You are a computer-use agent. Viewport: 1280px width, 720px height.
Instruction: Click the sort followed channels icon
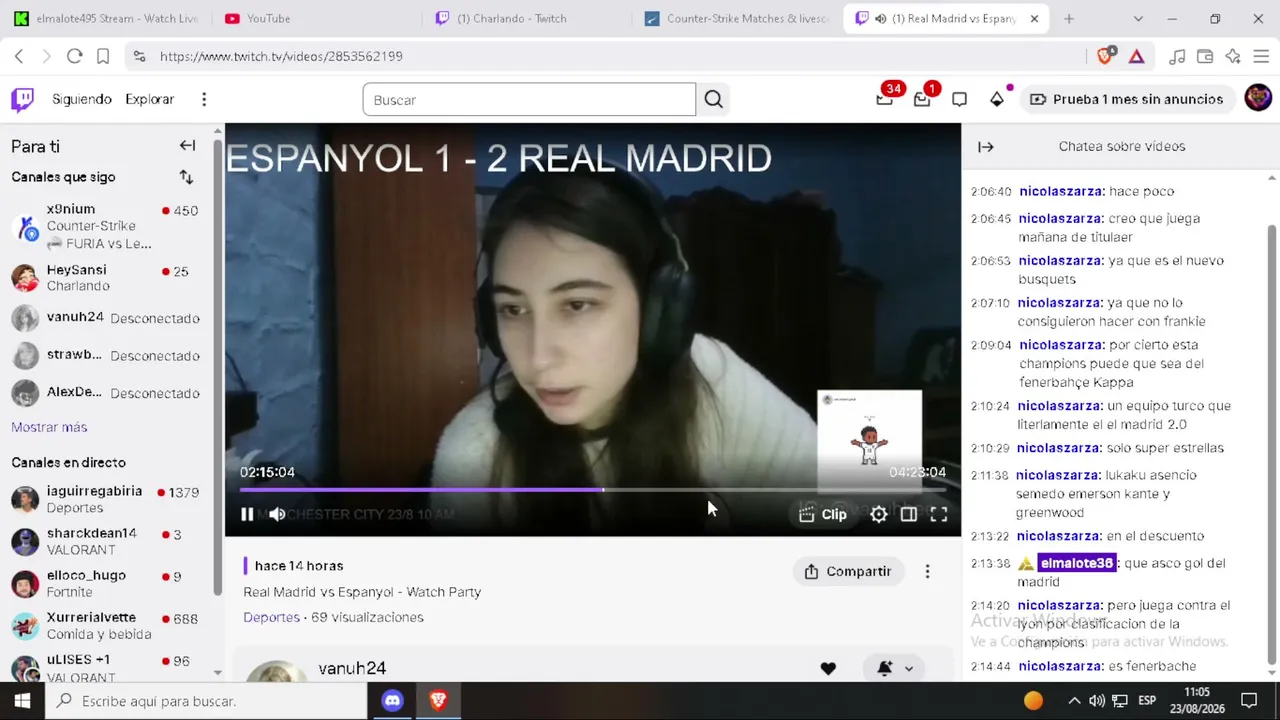[186, 177]
